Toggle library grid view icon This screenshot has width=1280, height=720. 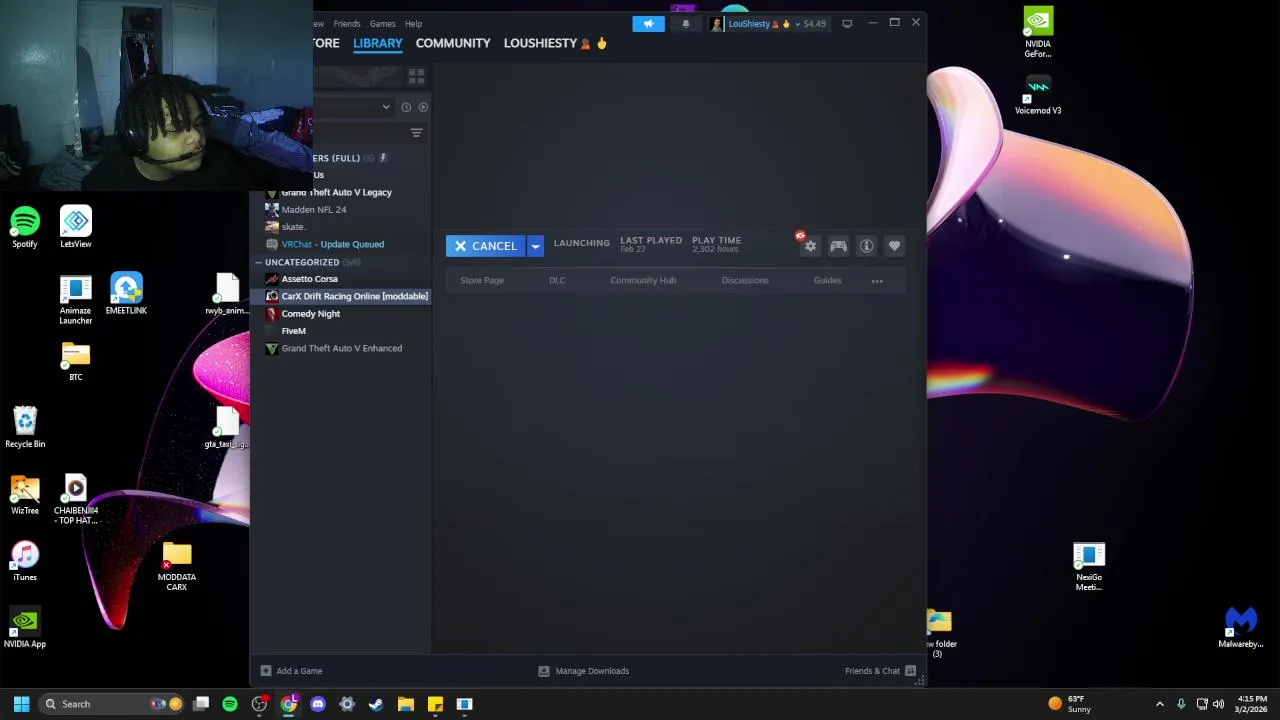(416, 76)
